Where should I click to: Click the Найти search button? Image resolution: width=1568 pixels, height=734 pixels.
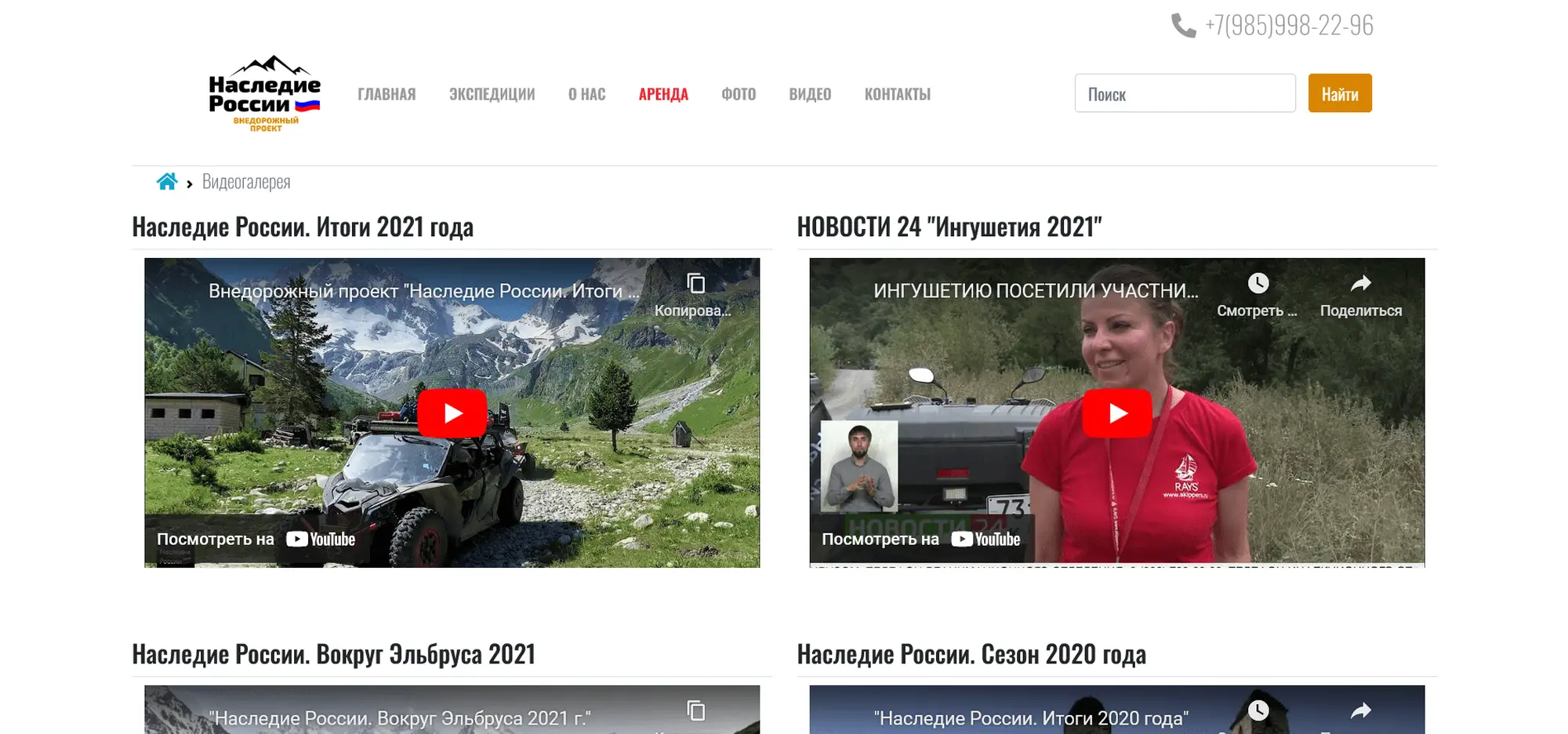tap(1339, 93)
